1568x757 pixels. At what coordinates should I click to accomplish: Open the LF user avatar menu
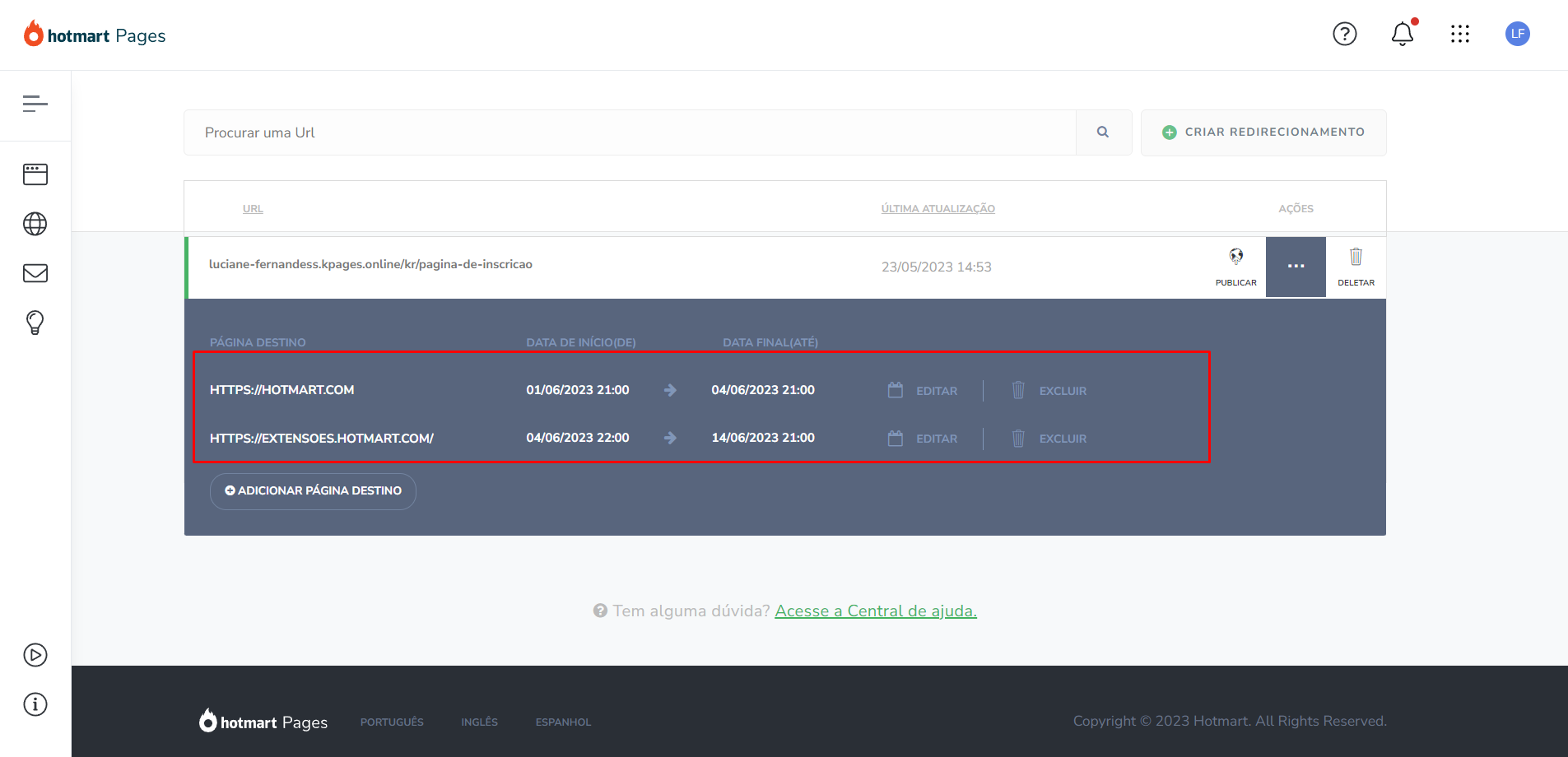(x=1518, y=34)
